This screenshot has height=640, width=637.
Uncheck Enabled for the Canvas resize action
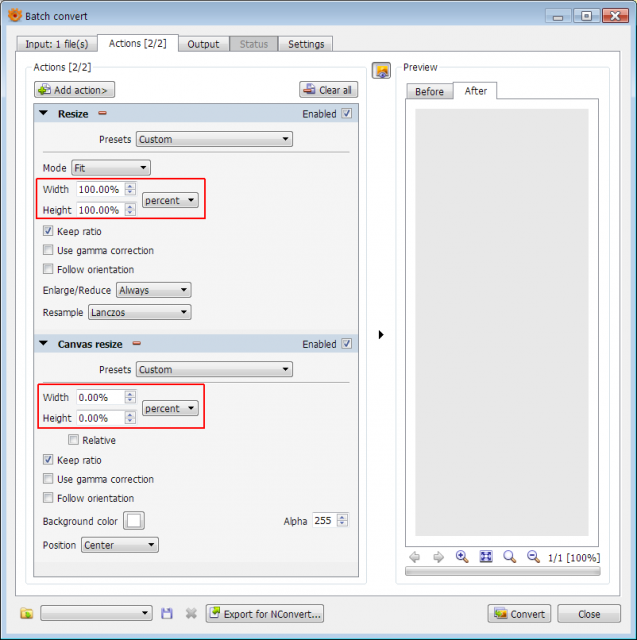(x=346, y=344)
